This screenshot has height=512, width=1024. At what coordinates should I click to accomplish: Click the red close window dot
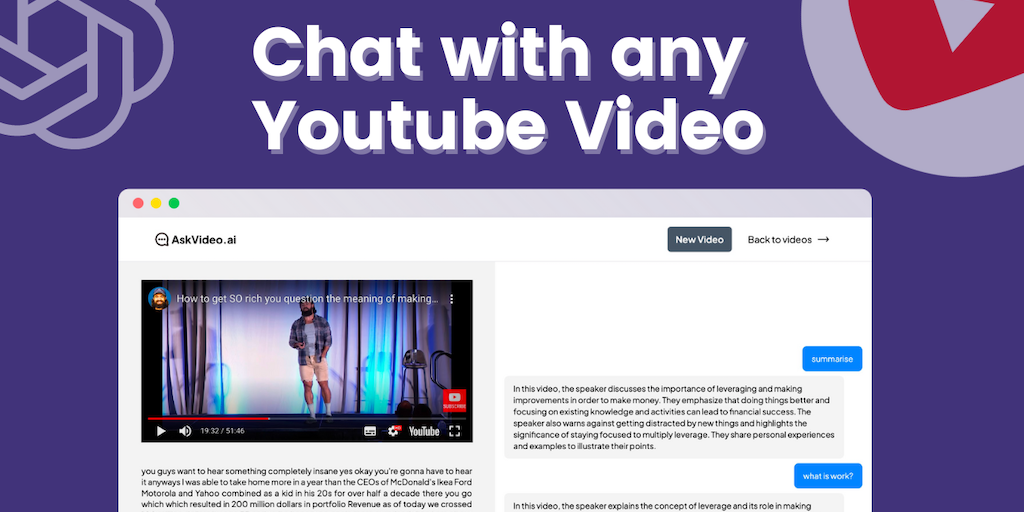tap(138, 203)
